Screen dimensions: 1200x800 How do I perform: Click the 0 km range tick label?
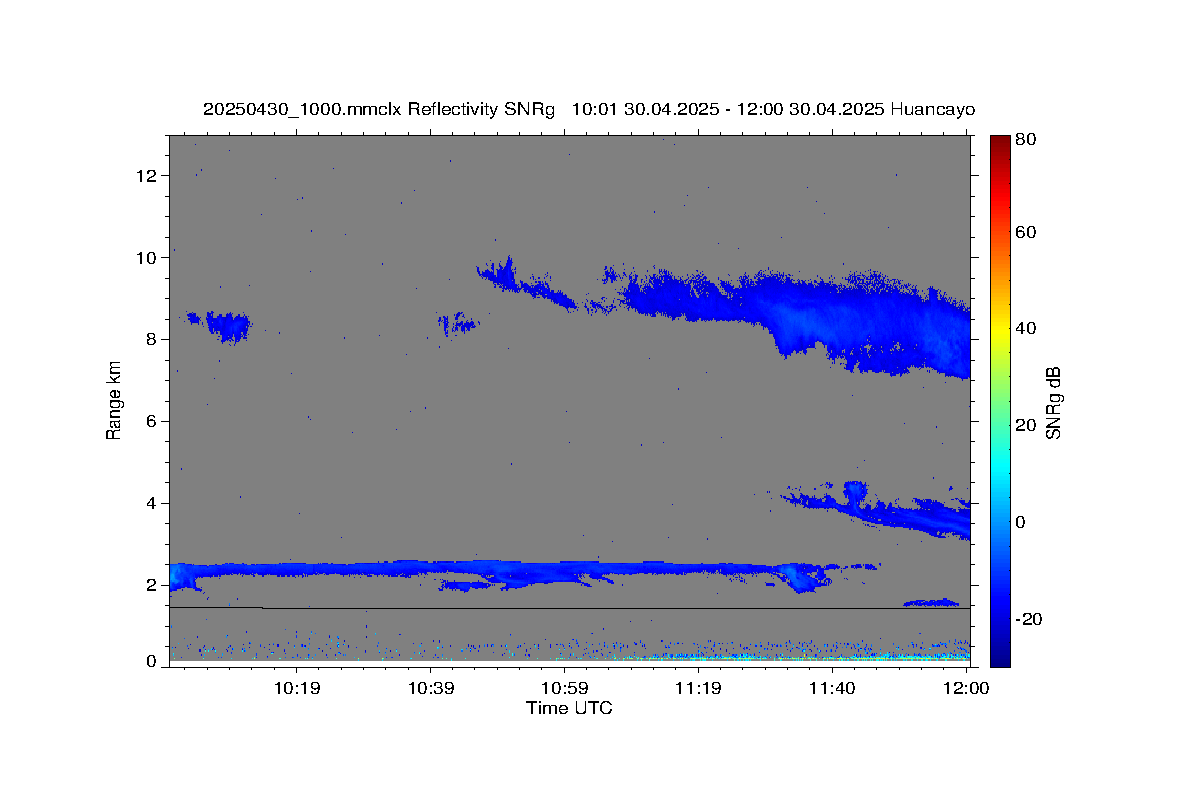tap(151, 661)
